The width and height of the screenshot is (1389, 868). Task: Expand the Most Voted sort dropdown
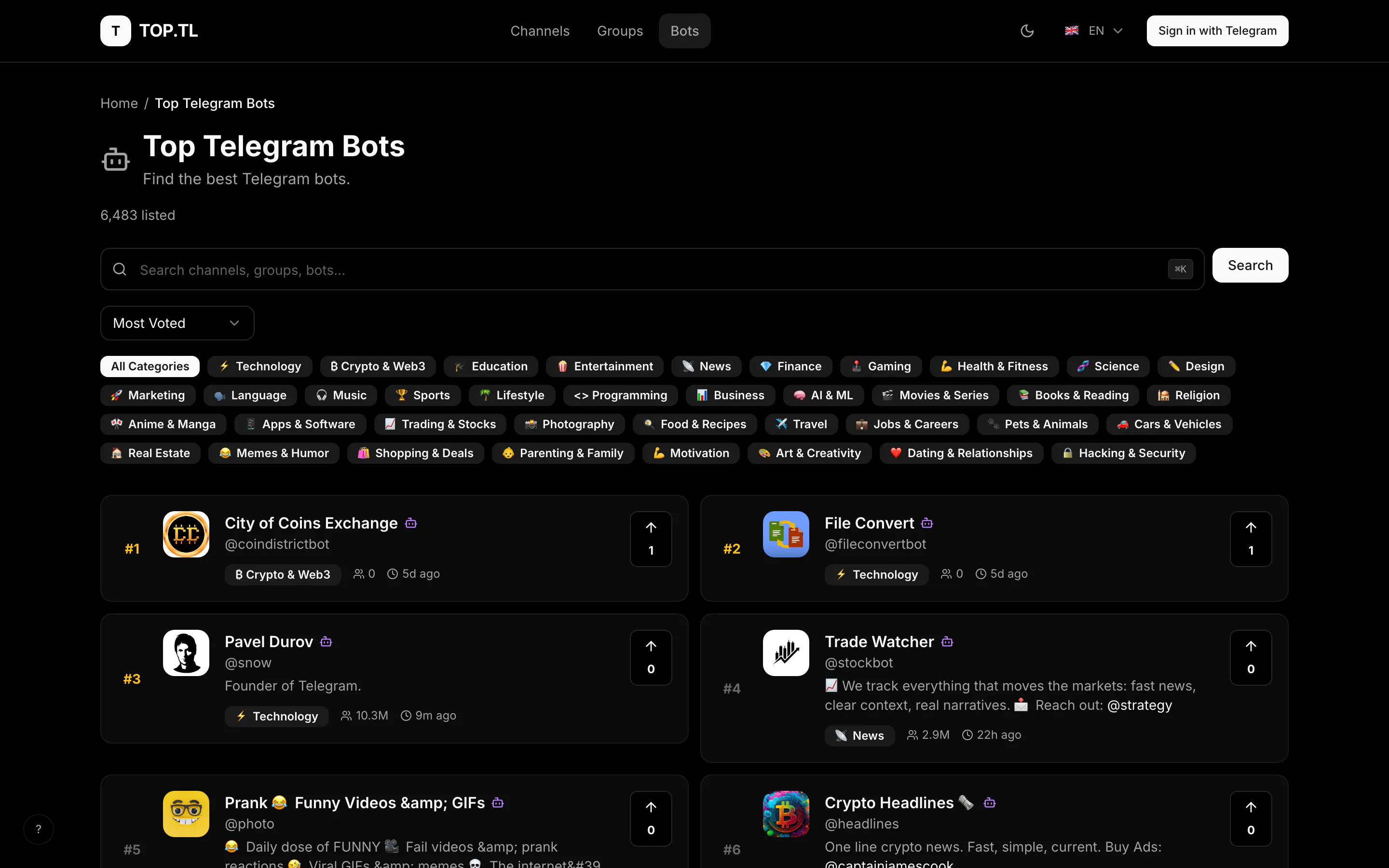[x=177, y=323]
